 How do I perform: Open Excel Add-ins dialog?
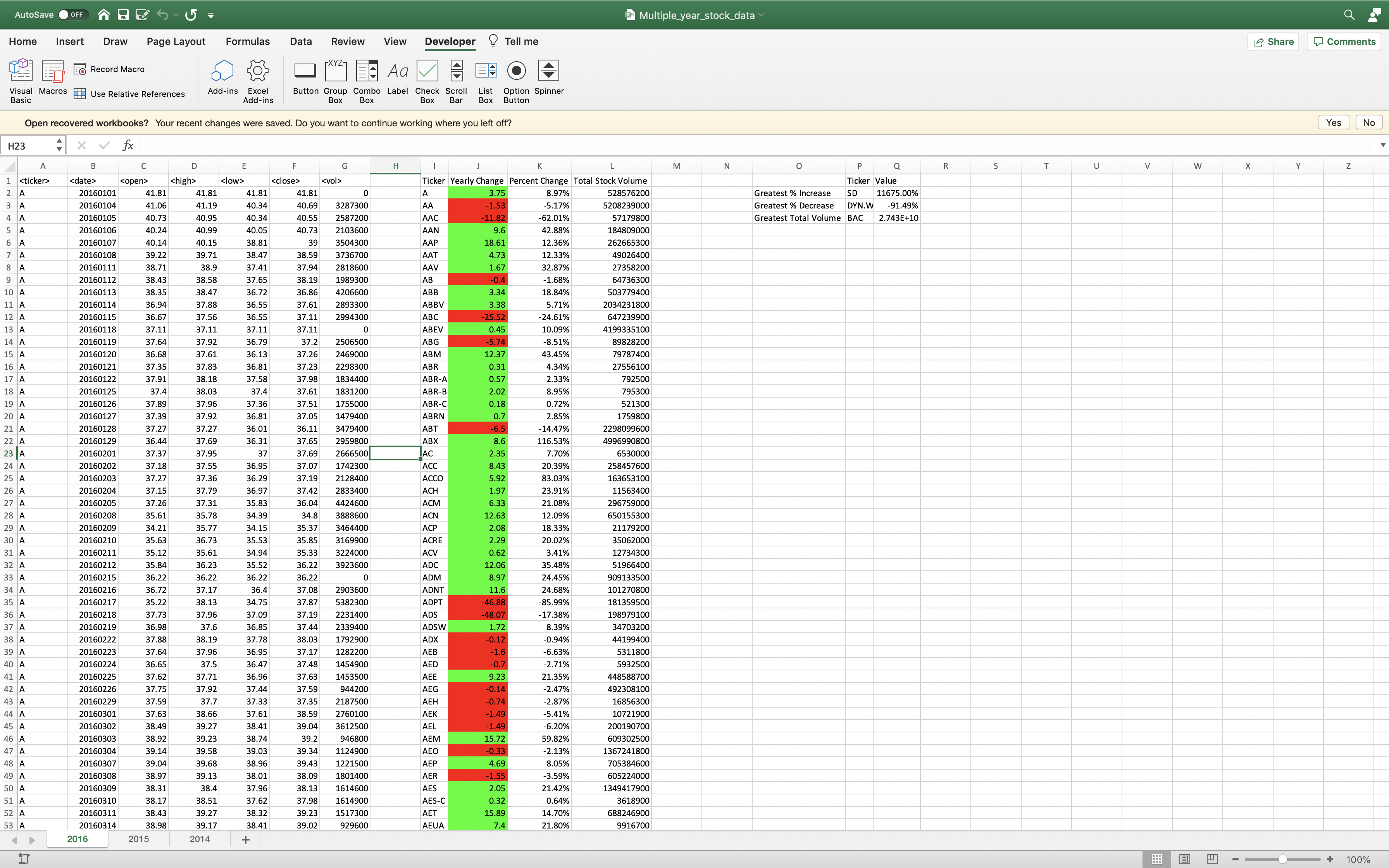click(258, 81)
